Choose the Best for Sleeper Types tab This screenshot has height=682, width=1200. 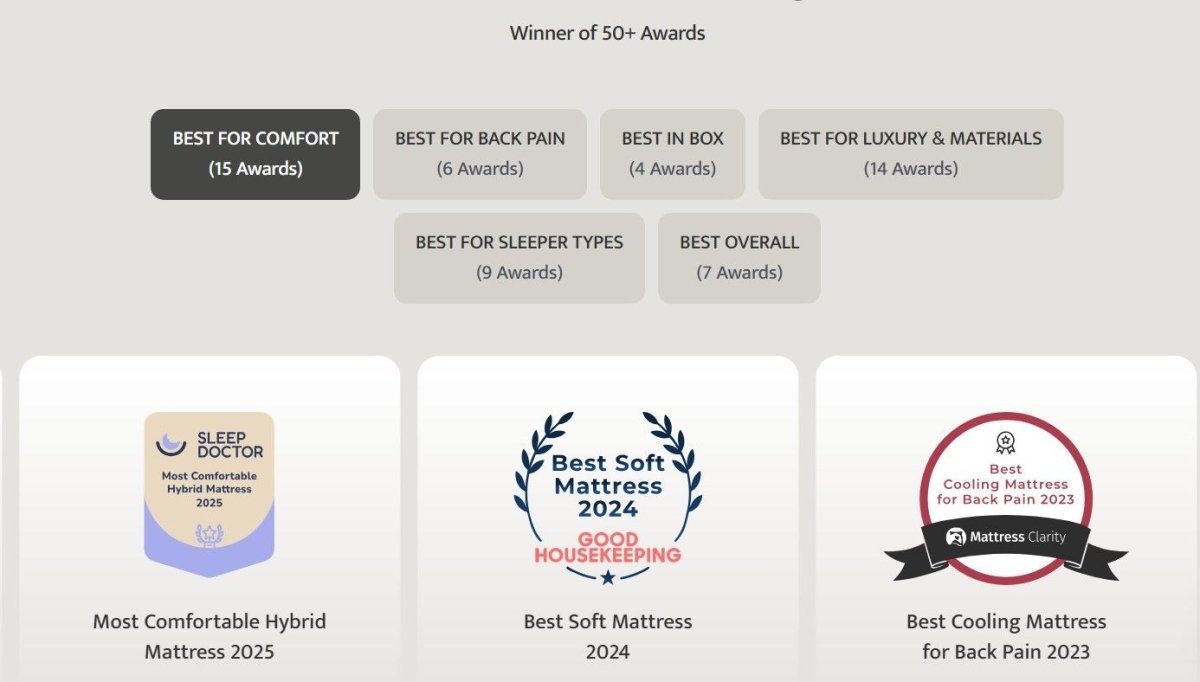(x=519, y=258)
